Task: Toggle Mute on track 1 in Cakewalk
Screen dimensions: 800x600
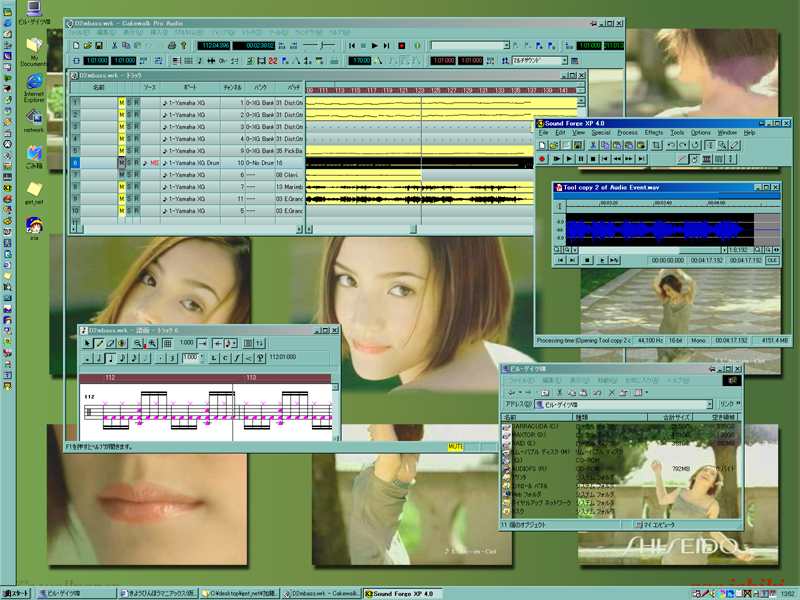Action: point(121,103)
